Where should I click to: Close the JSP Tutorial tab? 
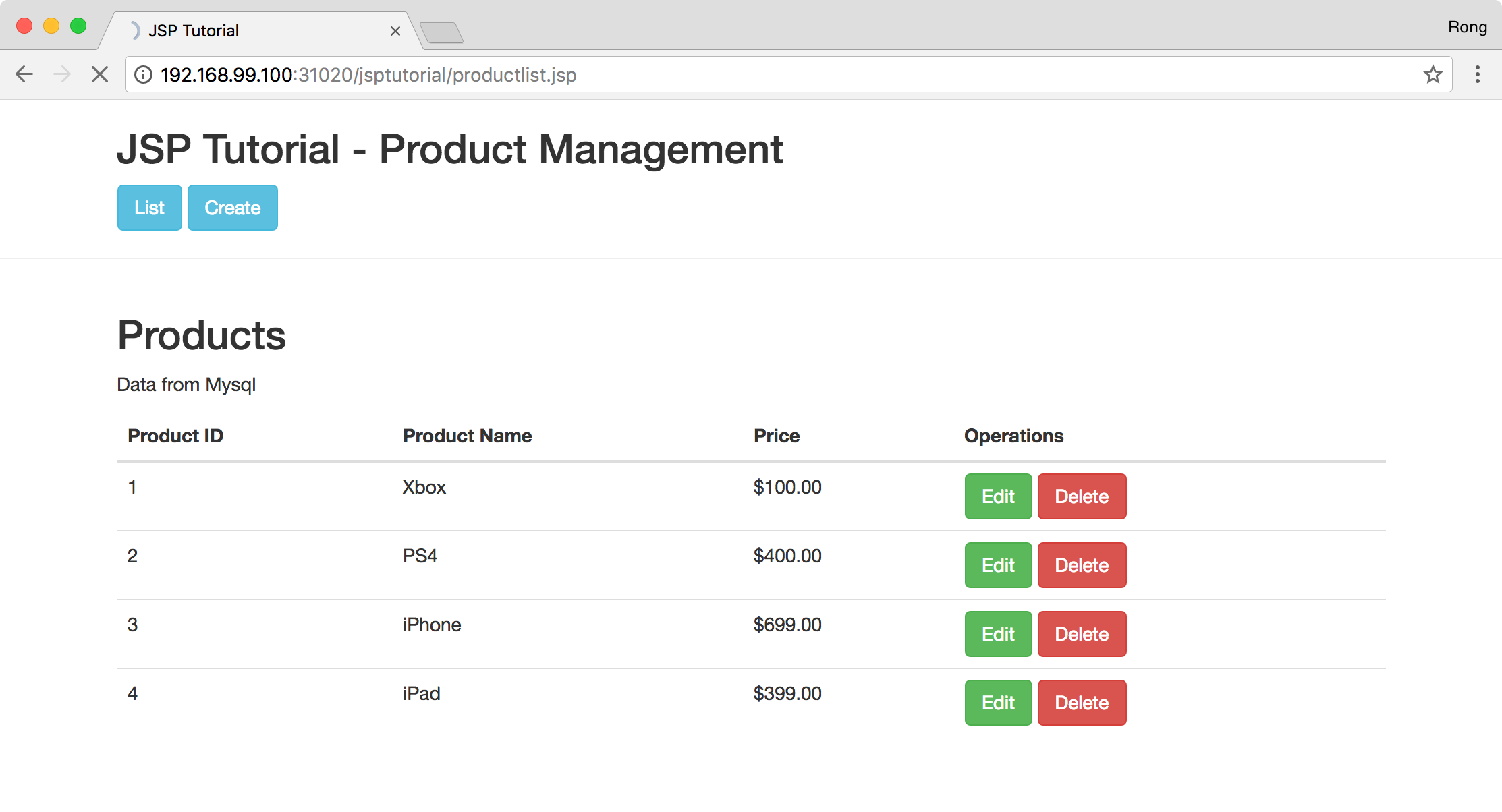coord(395,31)
